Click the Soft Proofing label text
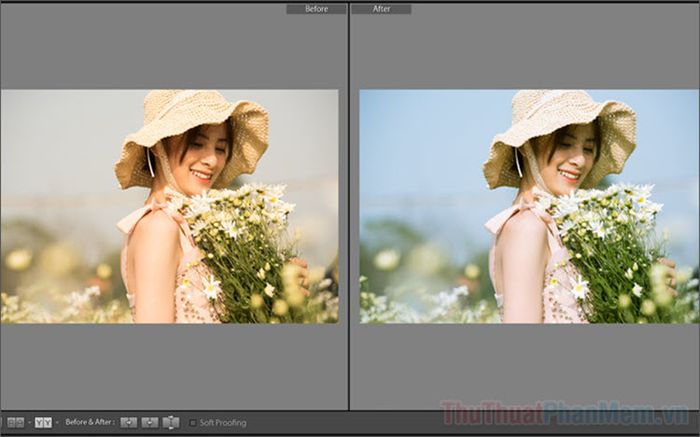700x437 pixels. click(x=223, y=422)
